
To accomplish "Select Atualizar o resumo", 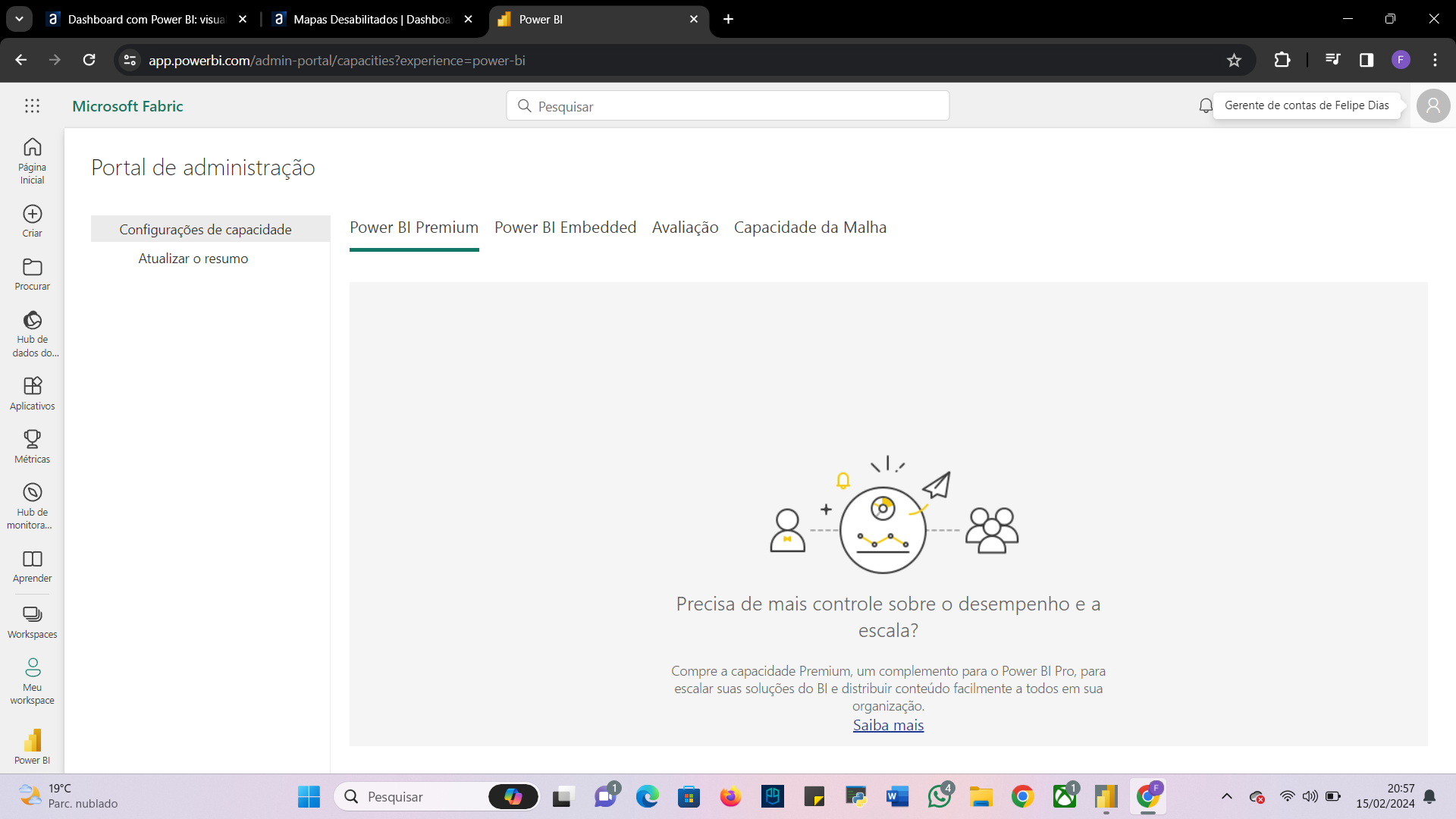I will click(193, 259).
